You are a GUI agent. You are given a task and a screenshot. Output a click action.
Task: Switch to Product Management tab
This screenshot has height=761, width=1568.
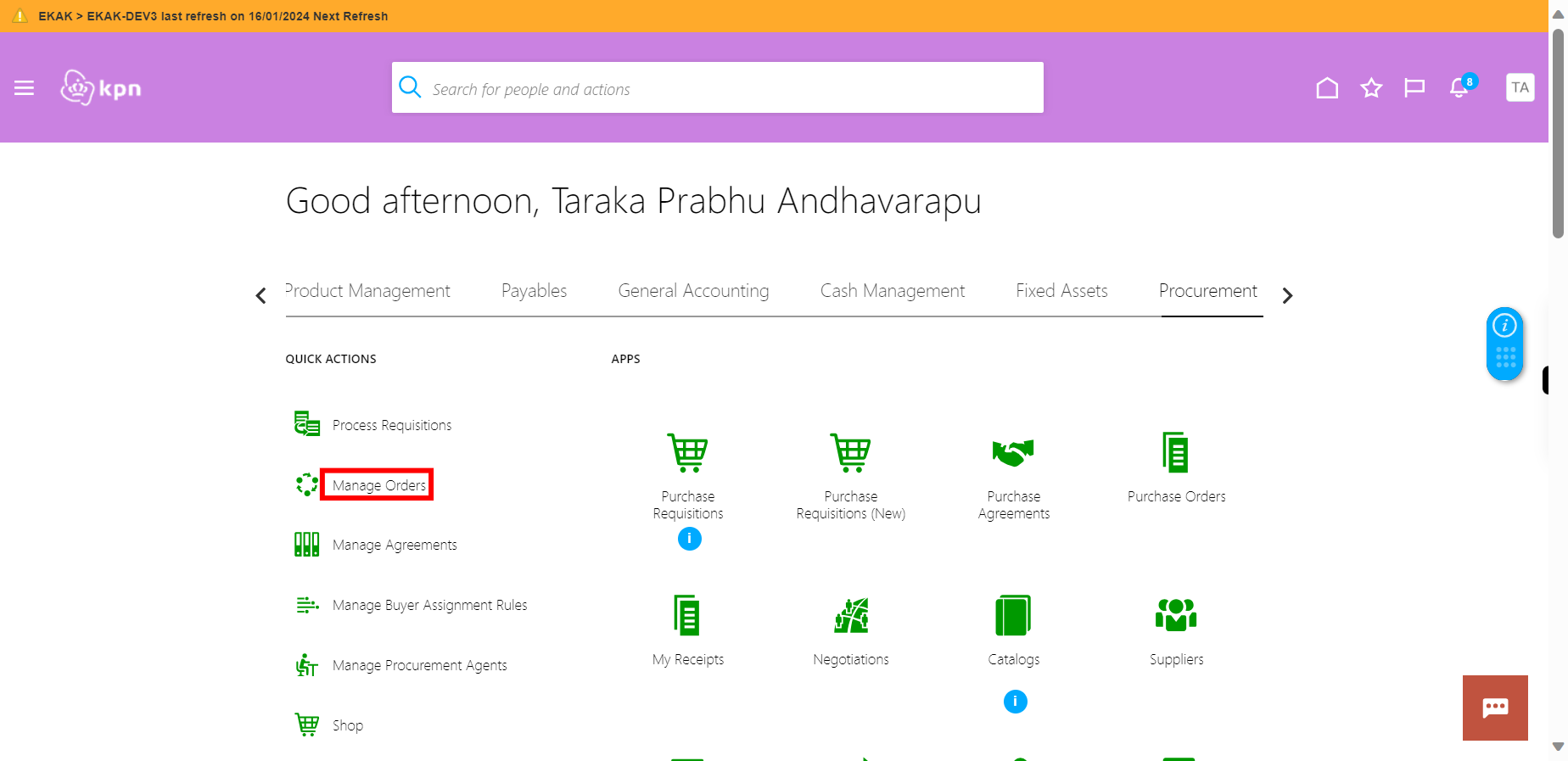368,291
